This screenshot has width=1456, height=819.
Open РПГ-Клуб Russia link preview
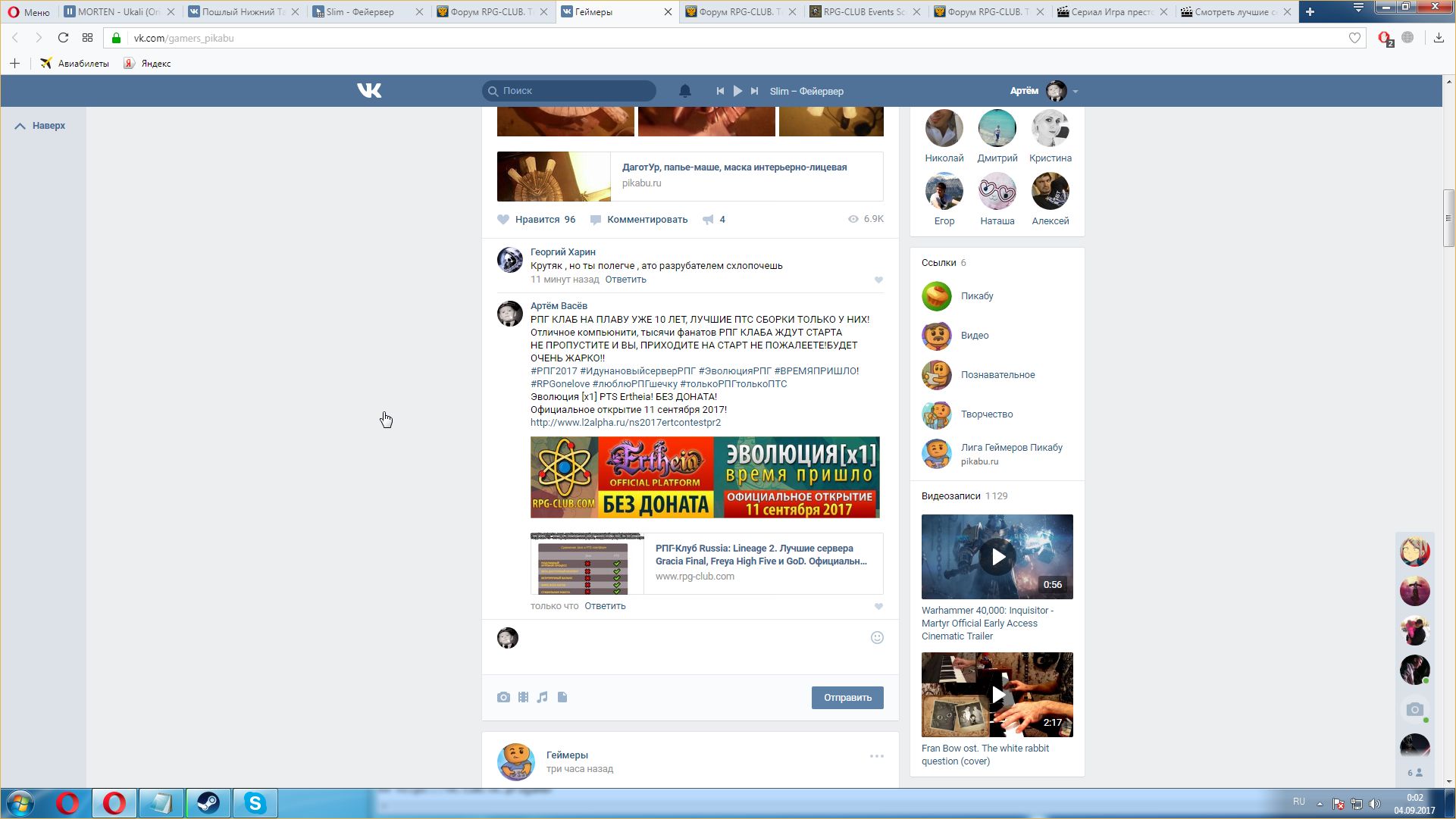[706, 564]
